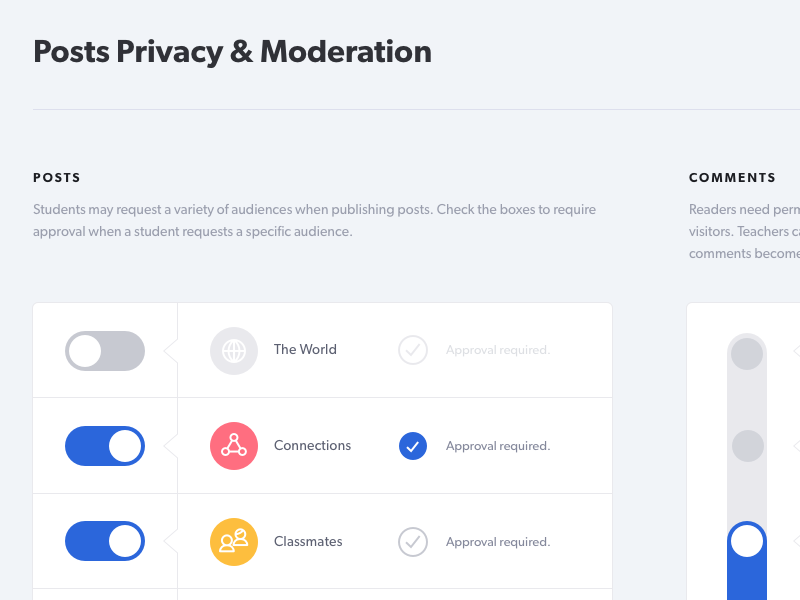Set comments slider to the middle stop
Screen dimensions: 800x600
tap(747, 446)
